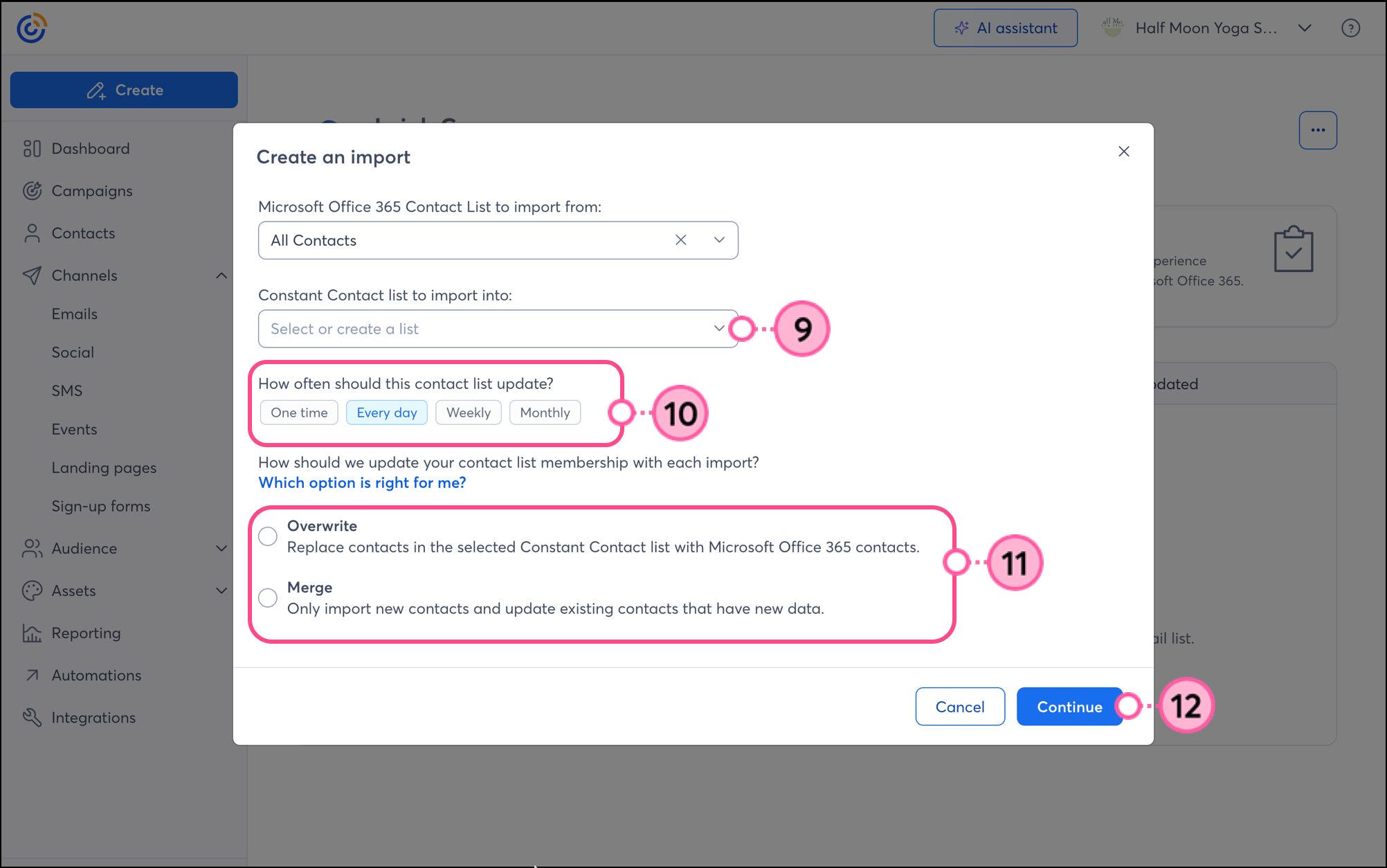
Task: Open the help question mark icon
Action: [x=1350, y=28]
